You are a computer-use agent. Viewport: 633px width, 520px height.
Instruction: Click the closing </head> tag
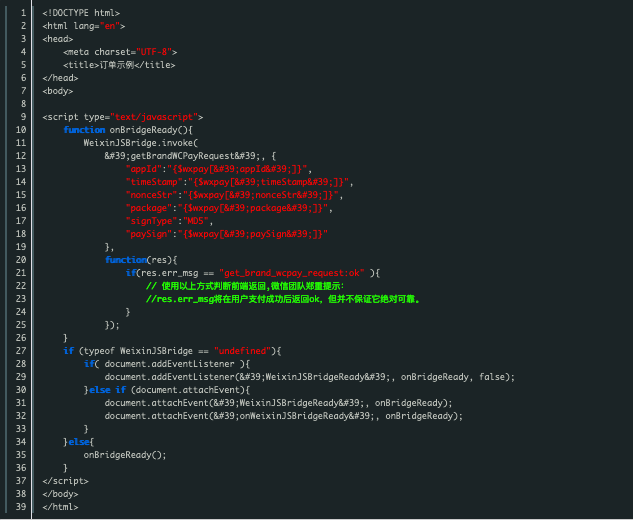pos(60,78)
